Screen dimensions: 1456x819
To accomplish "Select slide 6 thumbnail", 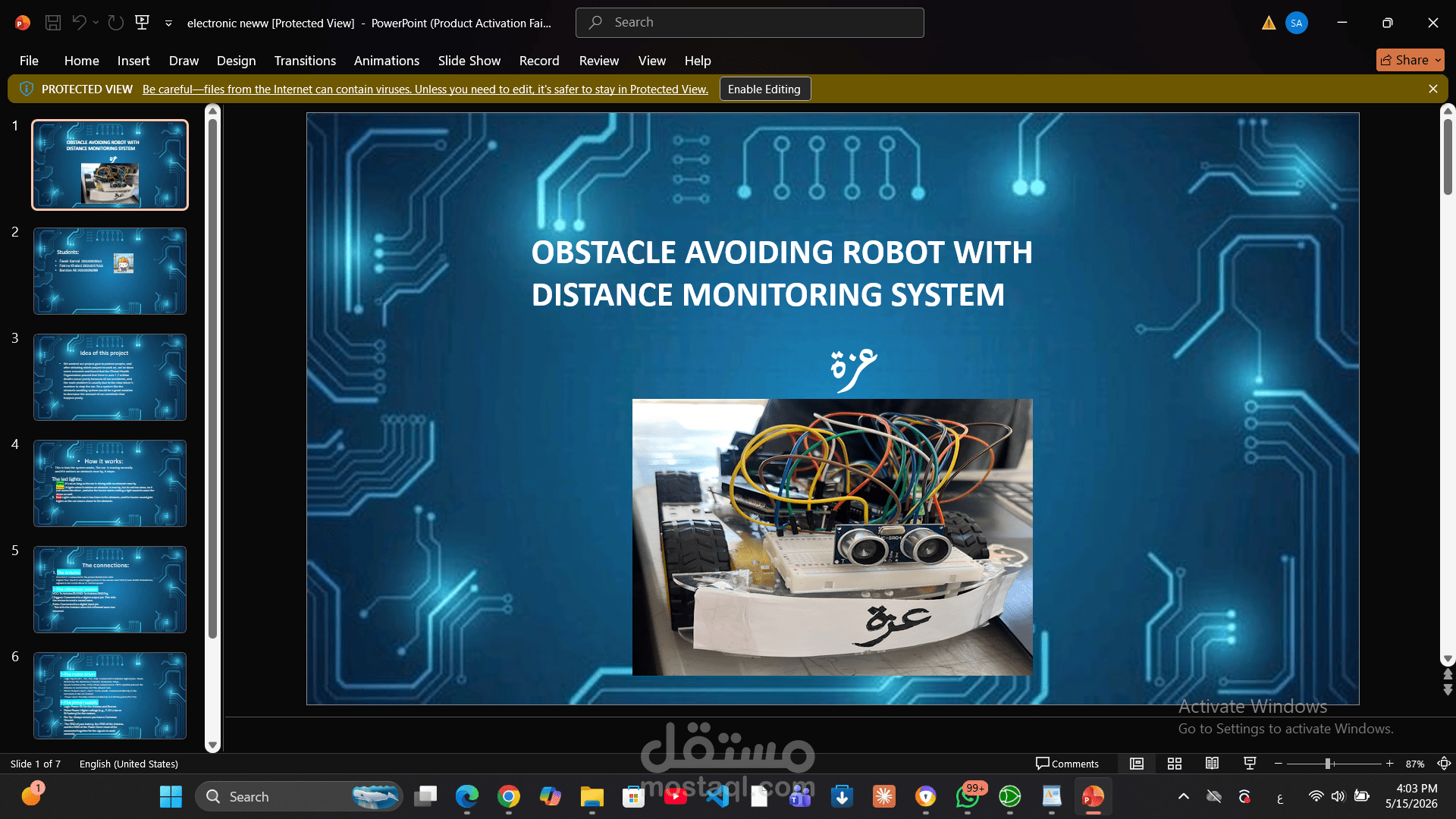I will 110,695.
